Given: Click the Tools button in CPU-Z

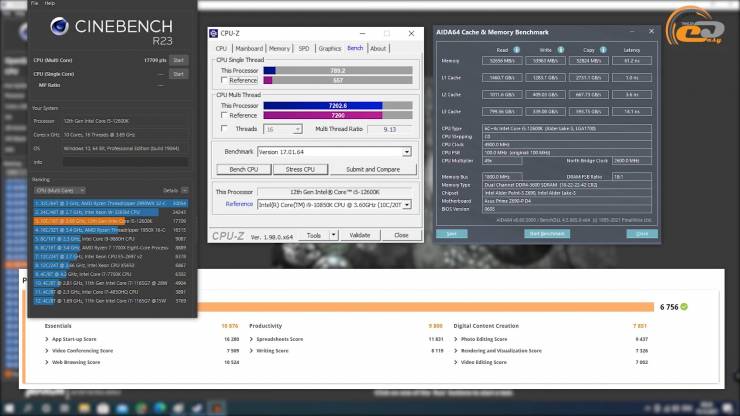Looking at the screenshot, I should click(x=314, y=235).
